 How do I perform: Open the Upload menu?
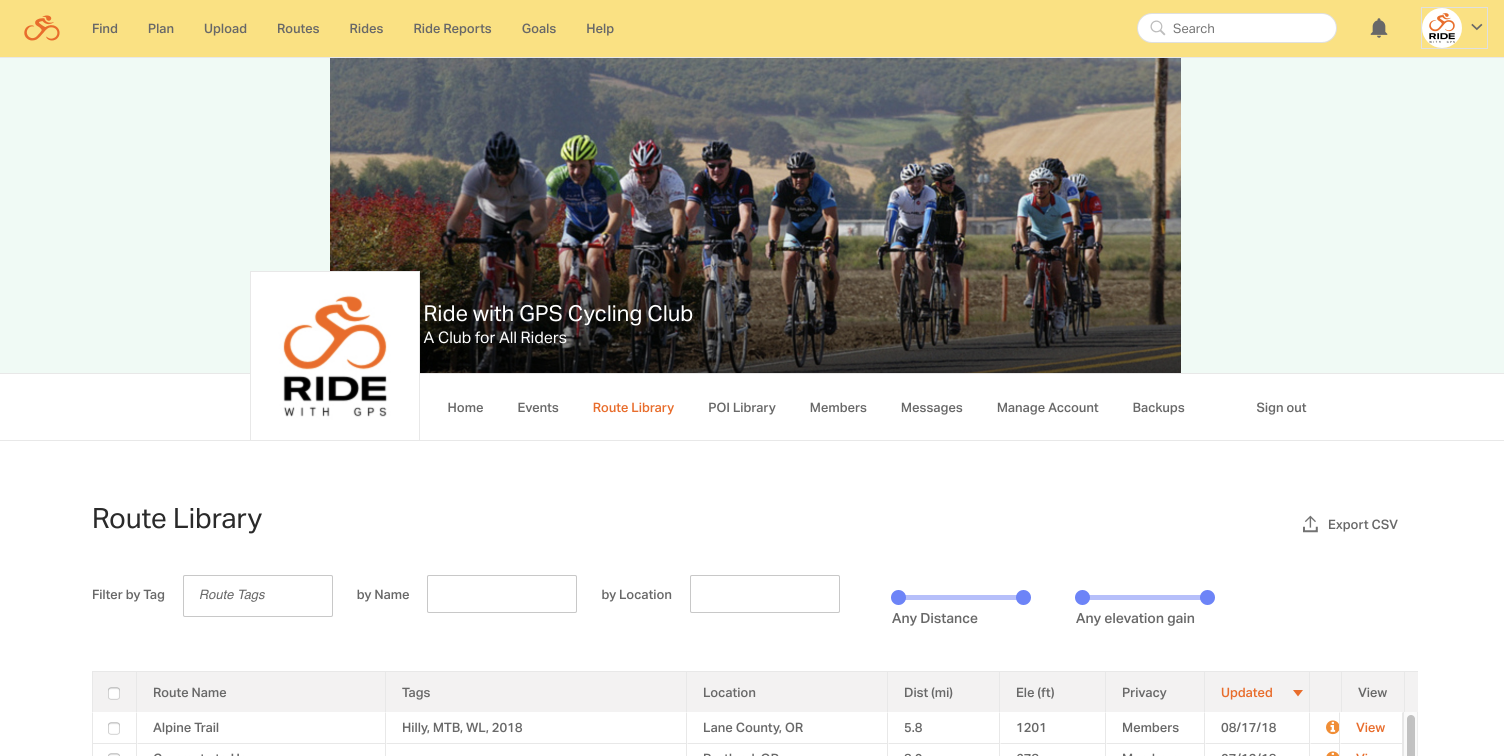(225, 28)
